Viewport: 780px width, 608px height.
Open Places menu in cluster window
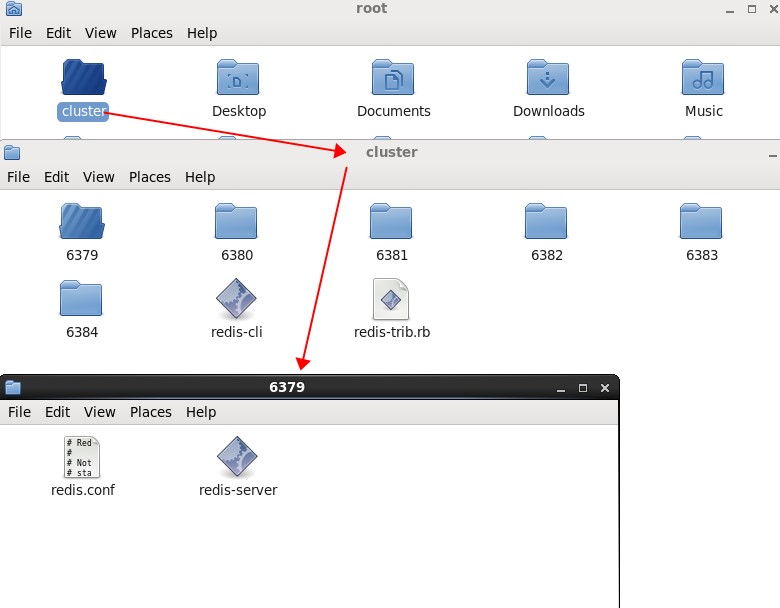point(150,177)
